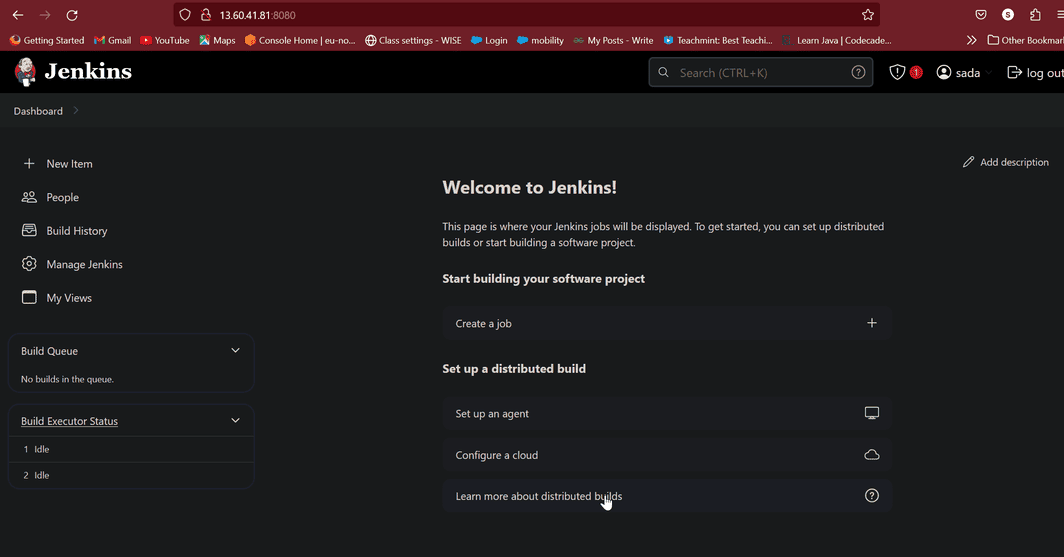Open YouTube bookmark

point(165,40)
